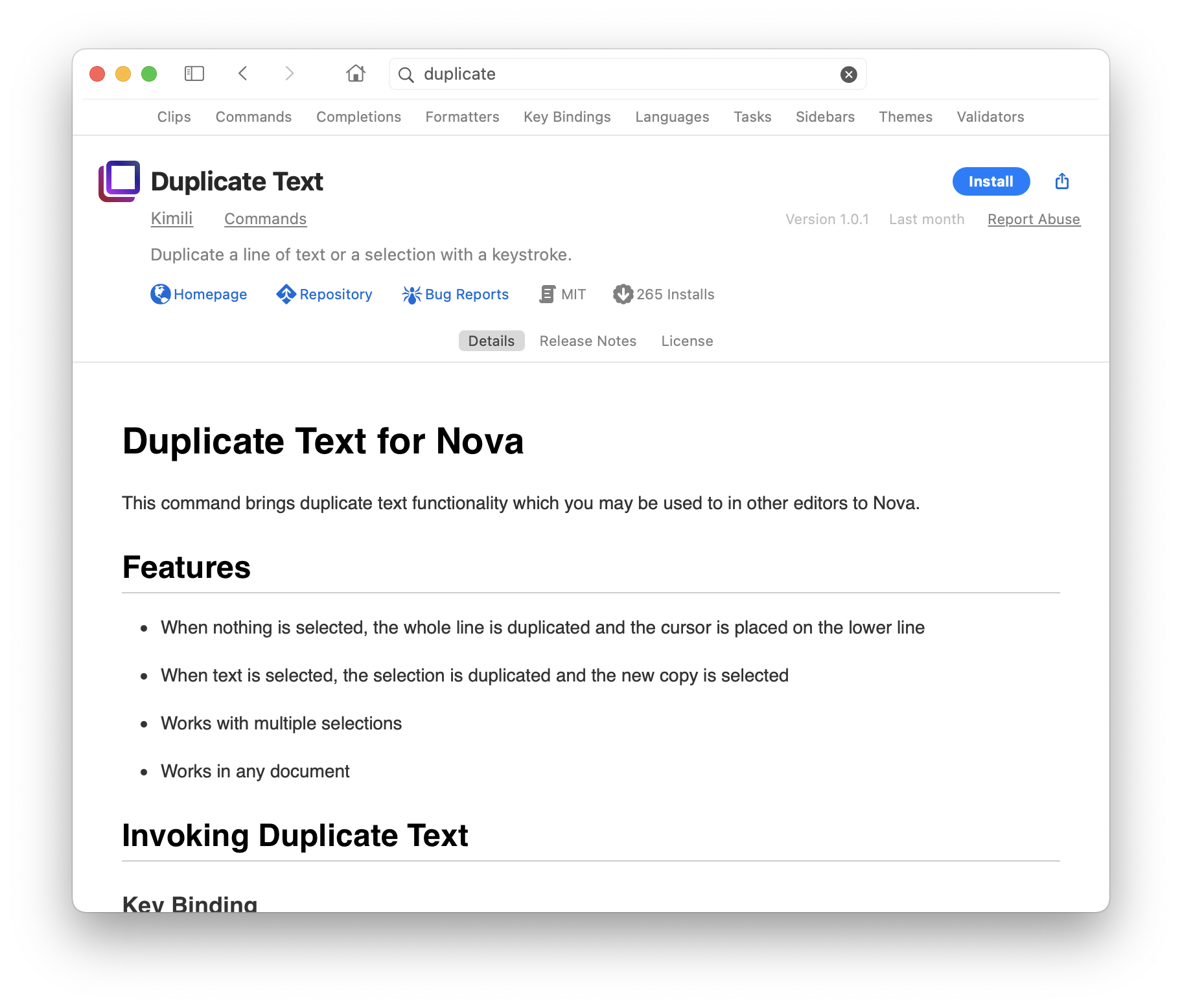
Task: Click the home icon in the toolbar
Action: 355,73
